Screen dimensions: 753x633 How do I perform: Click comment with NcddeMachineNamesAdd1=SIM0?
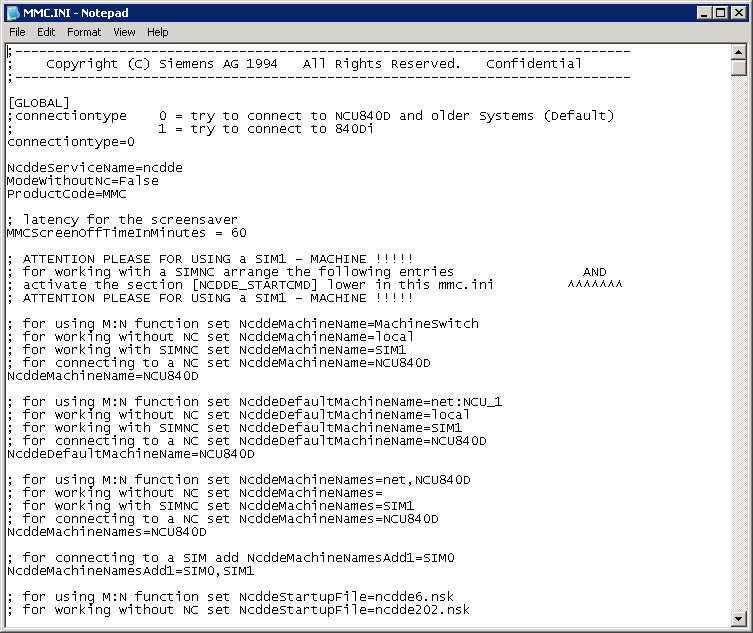pos(231,558)
